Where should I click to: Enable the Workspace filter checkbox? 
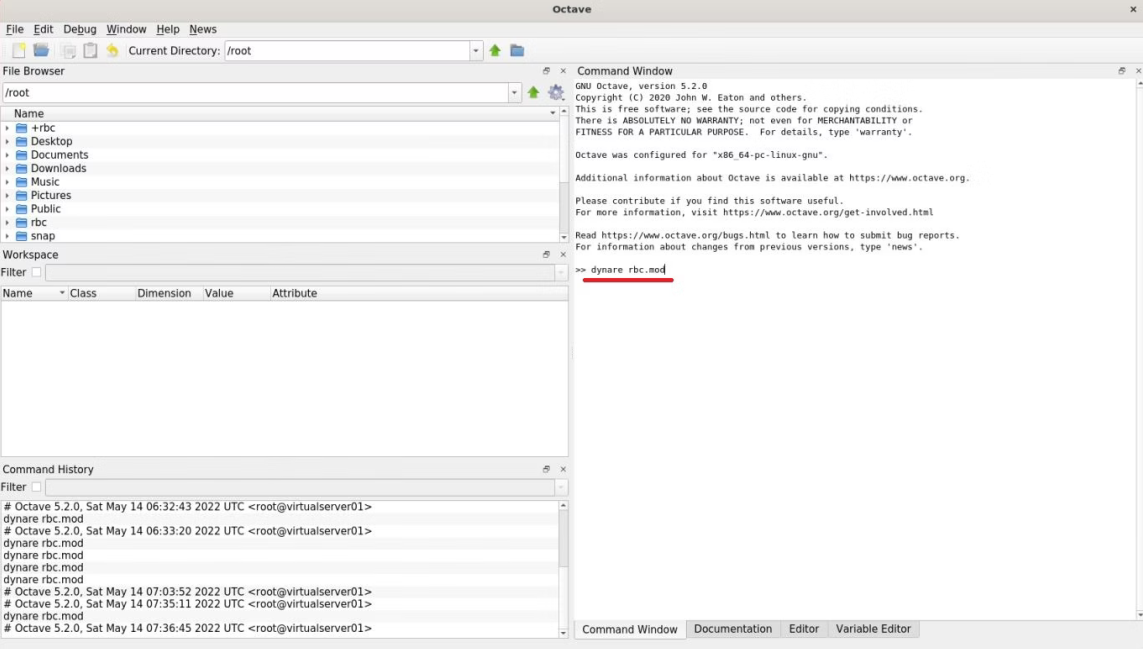pos(36,272)
